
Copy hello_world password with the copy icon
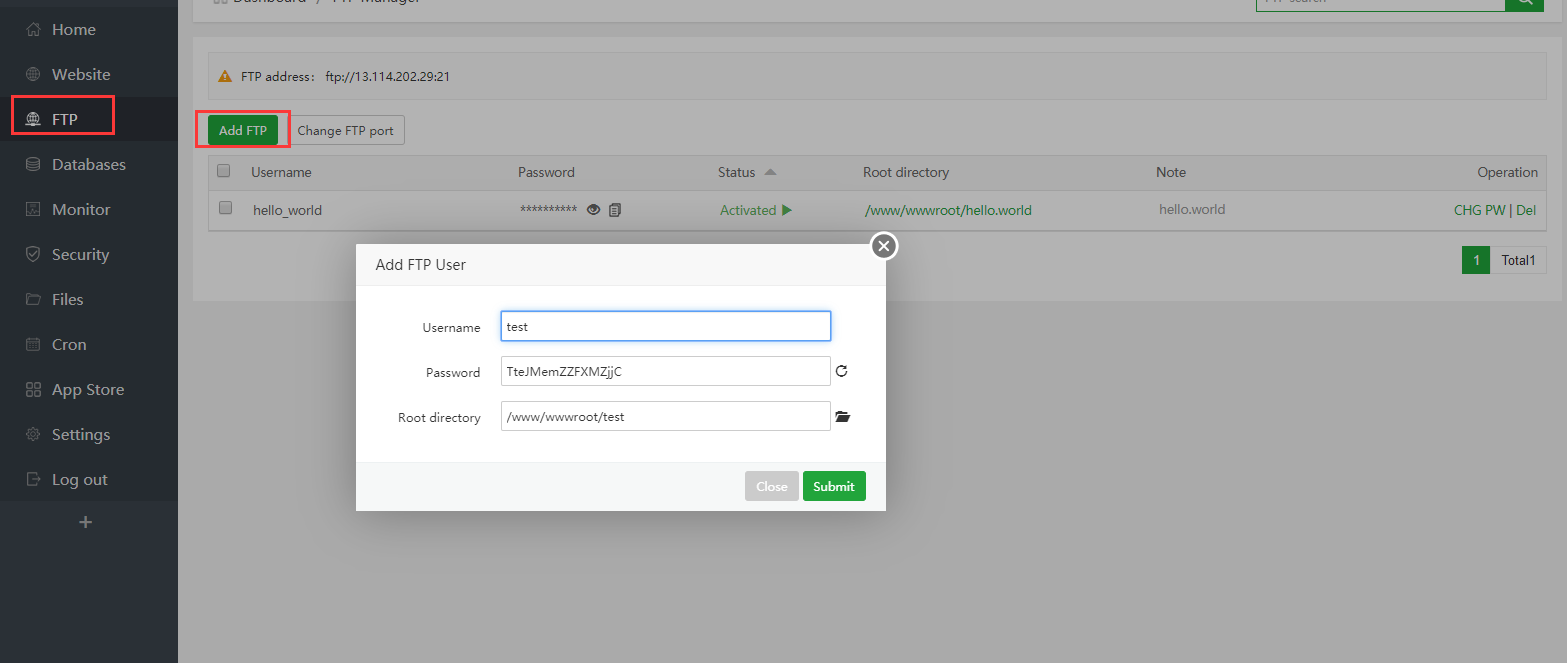(x=615, y=210)
